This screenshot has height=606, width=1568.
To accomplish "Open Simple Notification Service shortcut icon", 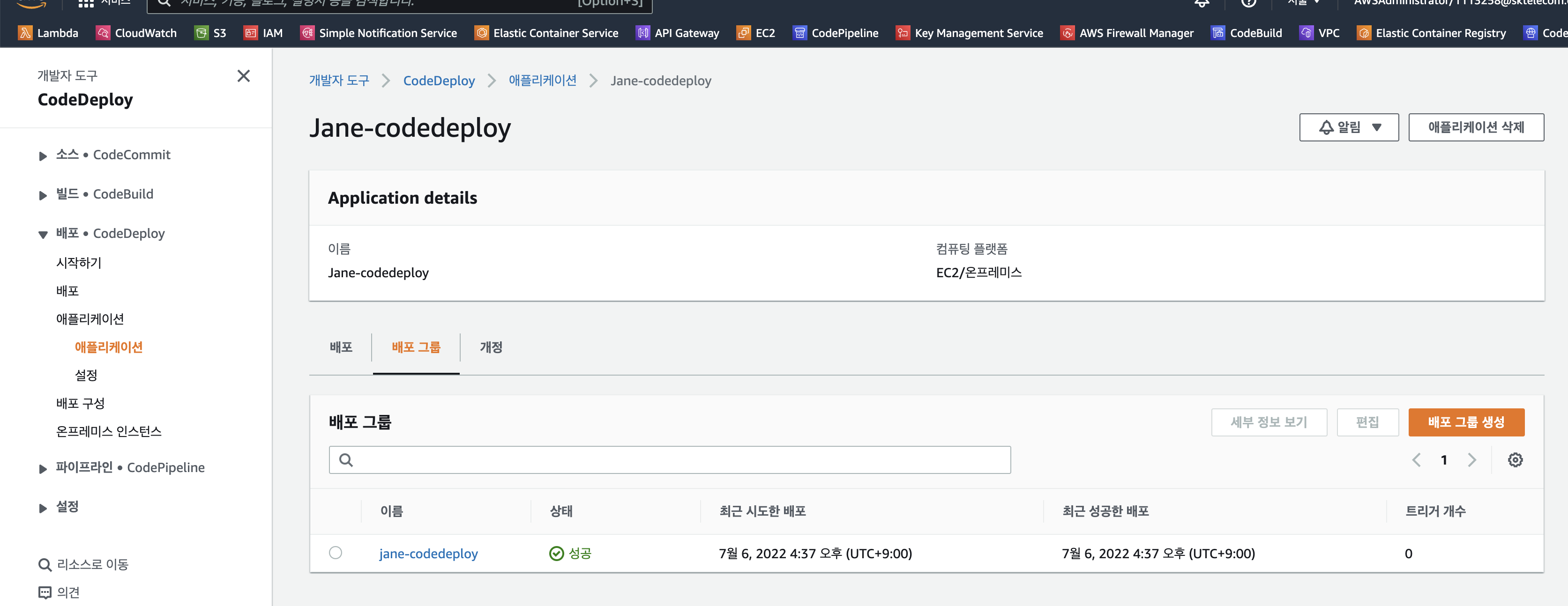I will click(x=307, y=33).
